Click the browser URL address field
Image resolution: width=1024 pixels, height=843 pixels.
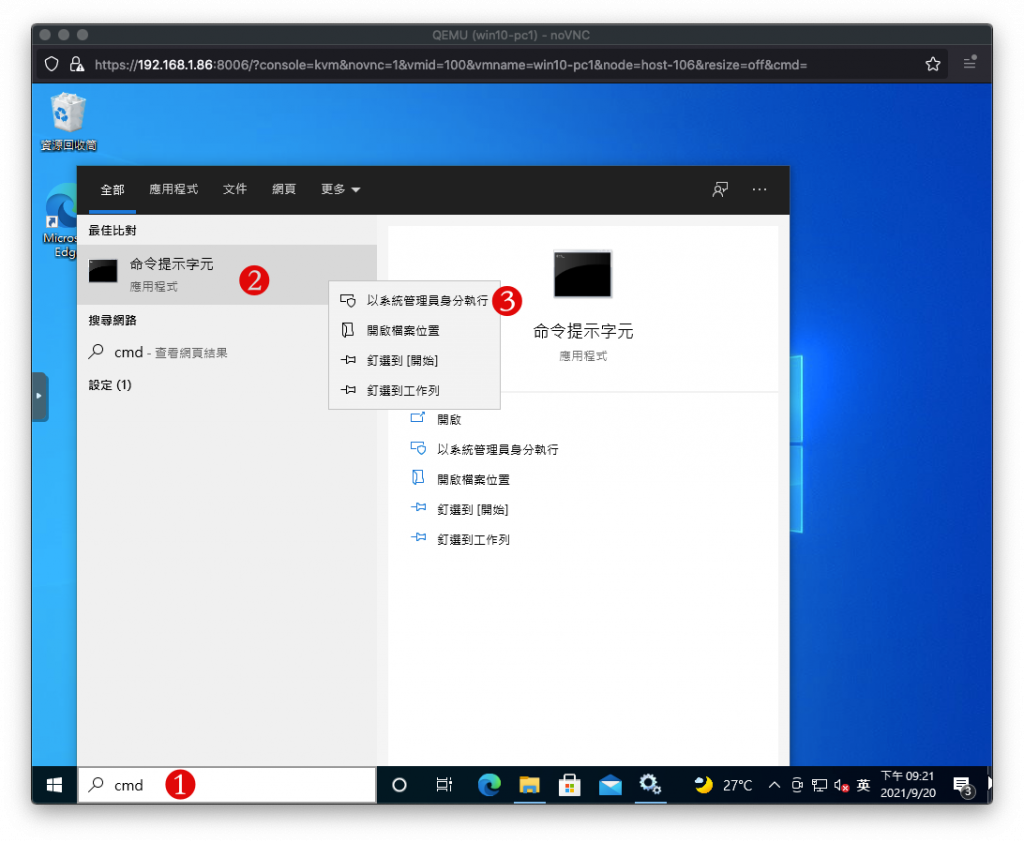pos(451,65)
